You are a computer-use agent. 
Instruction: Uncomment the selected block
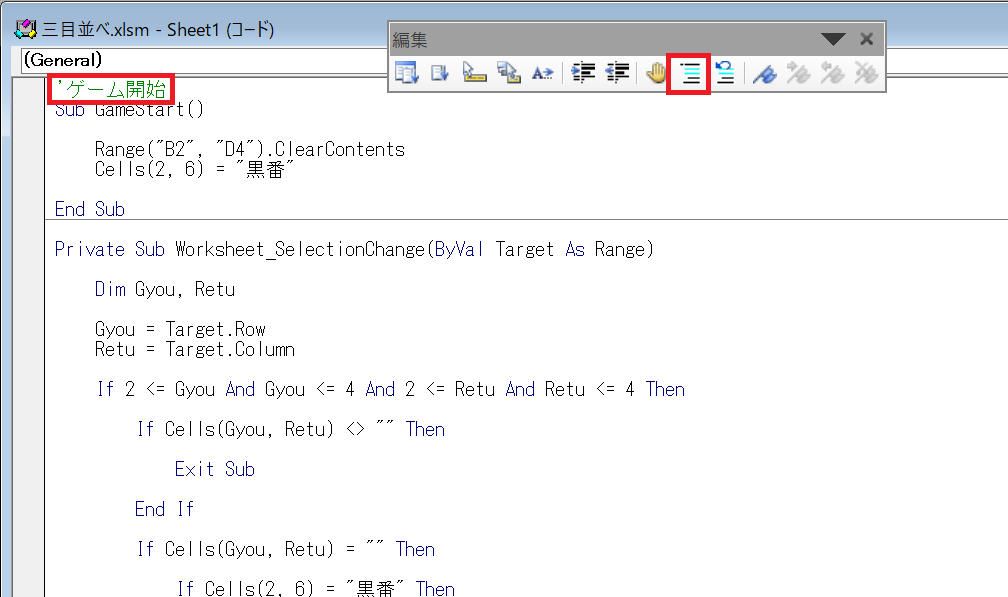tap(725, 73)
